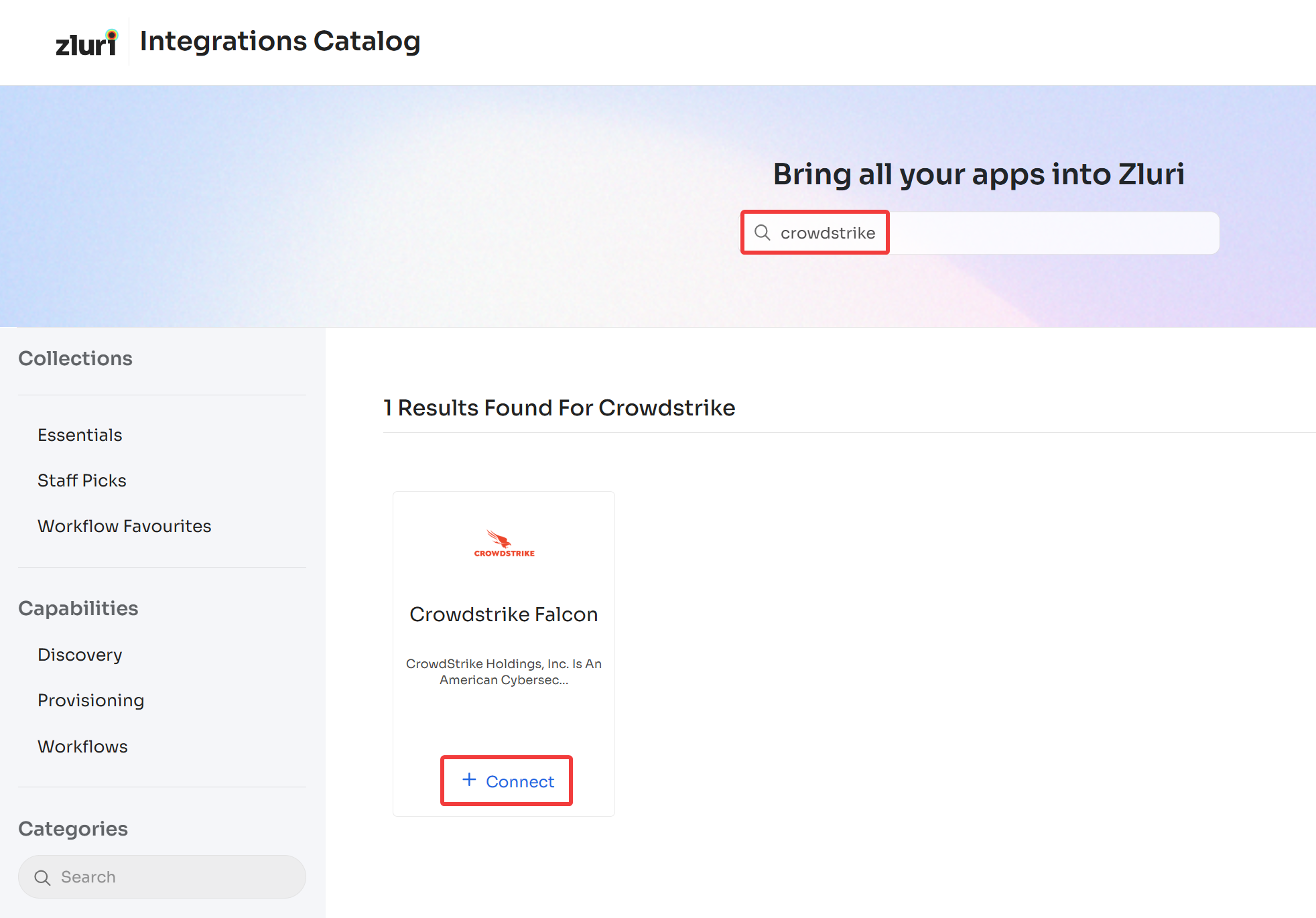1316x918 pixels.
Task: Click the Collections sidebar heading
Action: point(75,358)
